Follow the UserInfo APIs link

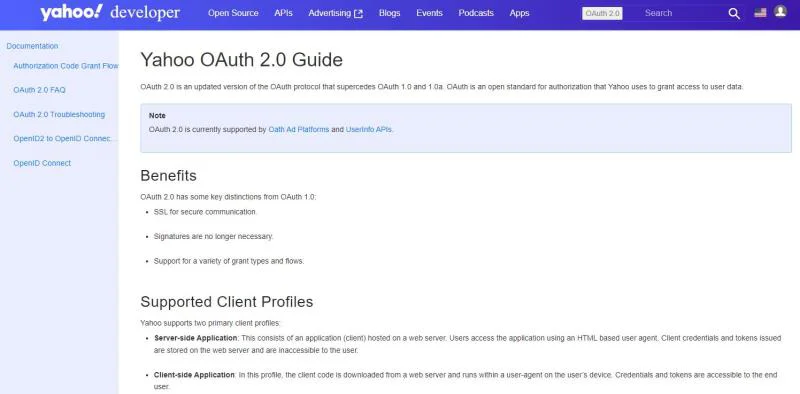tap(369, 130)
